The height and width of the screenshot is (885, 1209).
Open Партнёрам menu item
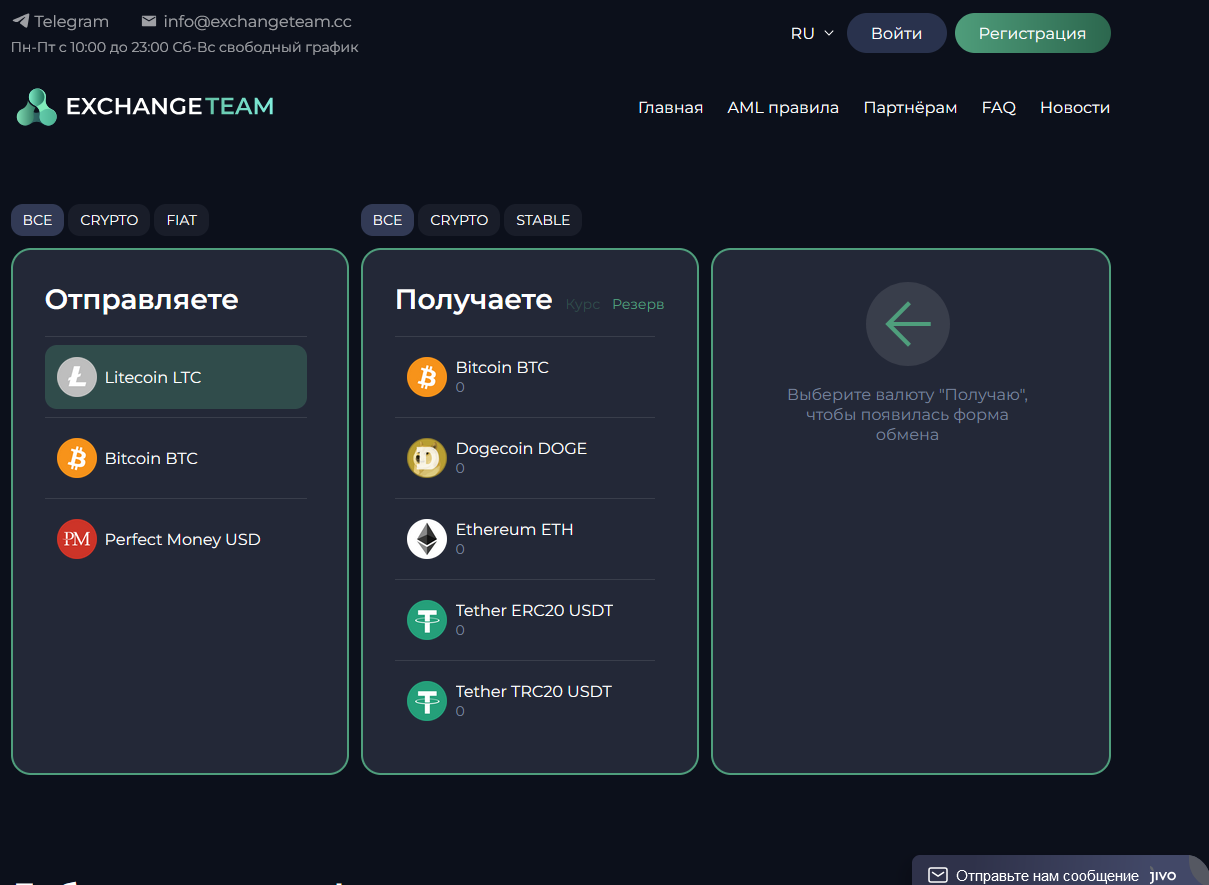[910, 108]
